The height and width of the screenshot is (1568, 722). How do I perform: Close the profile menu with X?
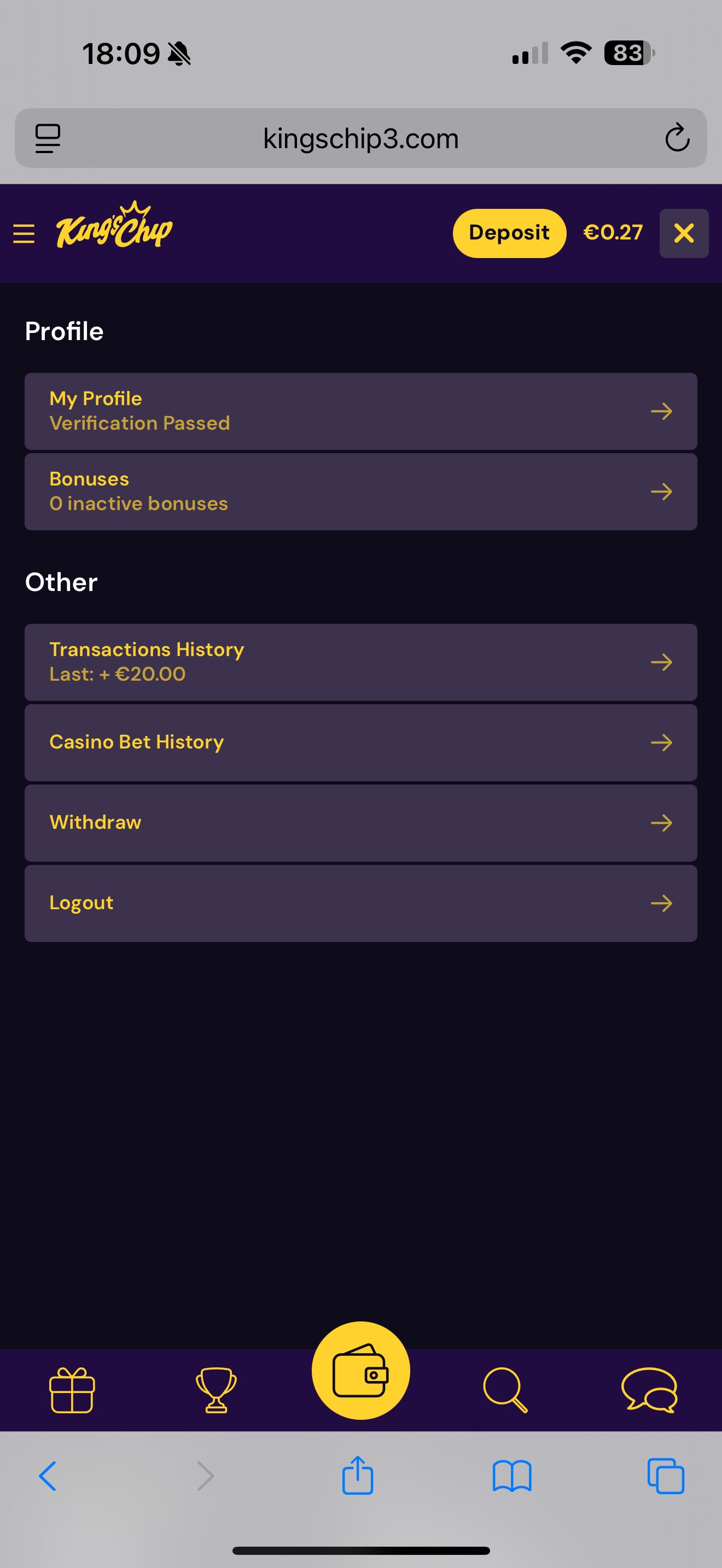(x=684, y=233)
